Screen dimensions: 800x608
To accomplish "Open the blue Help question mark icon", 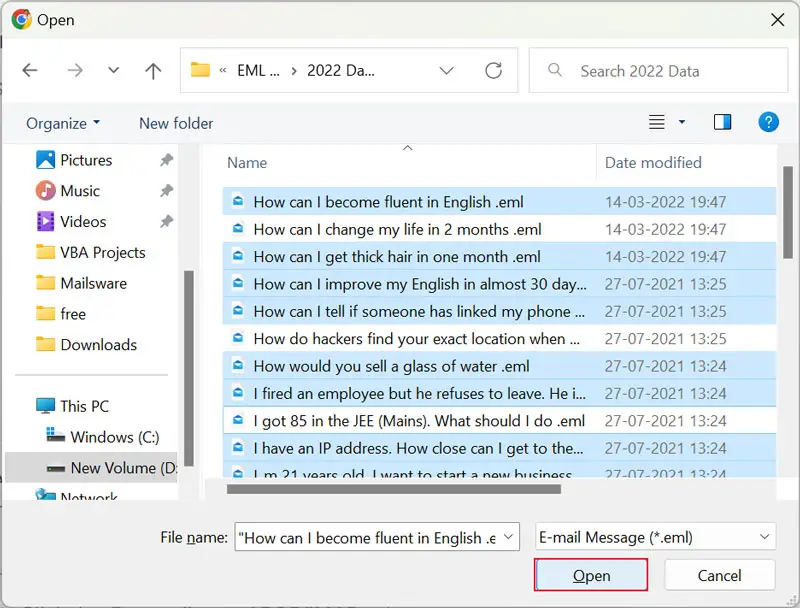I will (x=768, y=122).
